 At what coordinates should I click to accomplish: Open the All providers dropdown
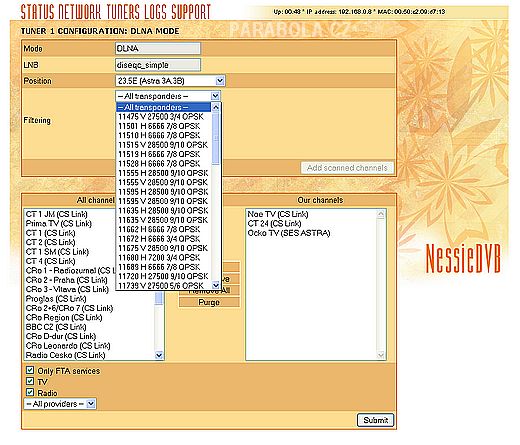pyautogui.click(x=60, y=404)
